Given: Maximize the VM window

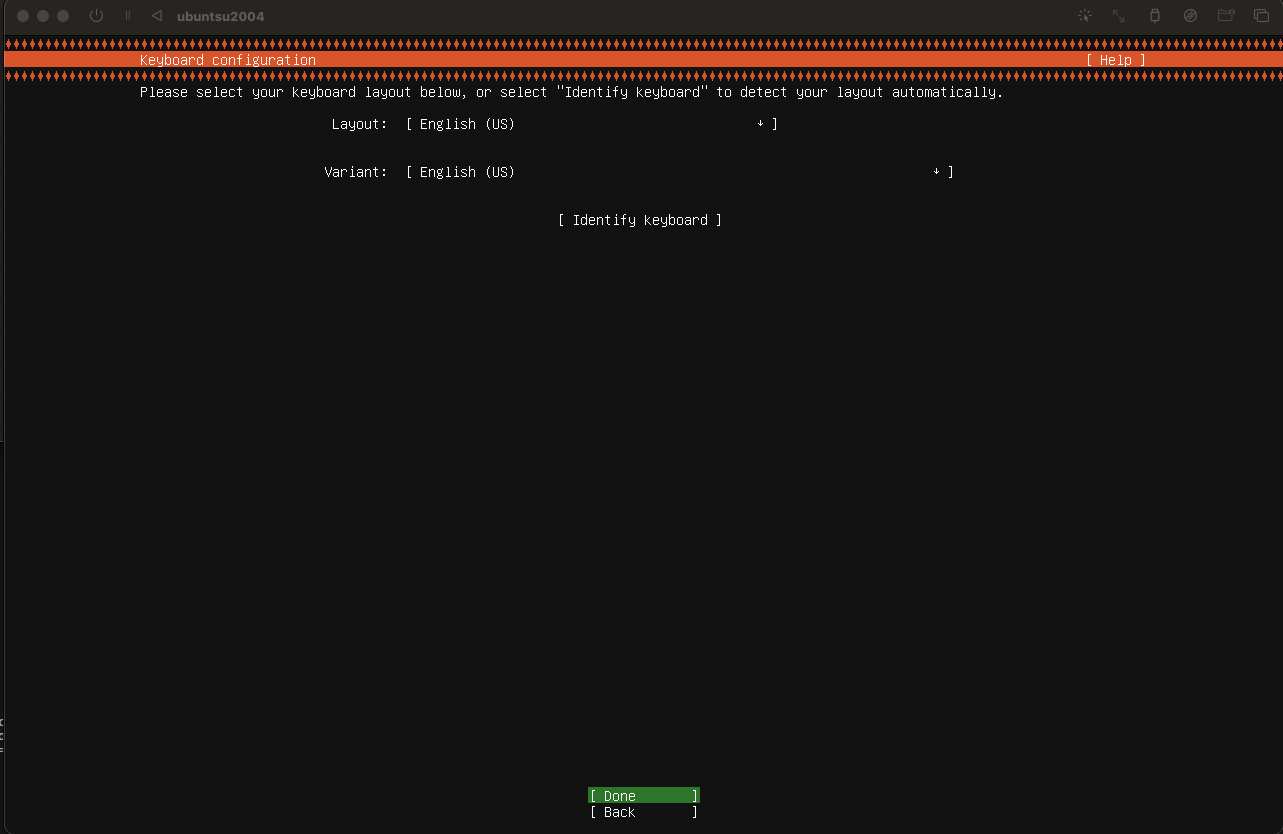Looking at the screenshot, I should 63,16.
